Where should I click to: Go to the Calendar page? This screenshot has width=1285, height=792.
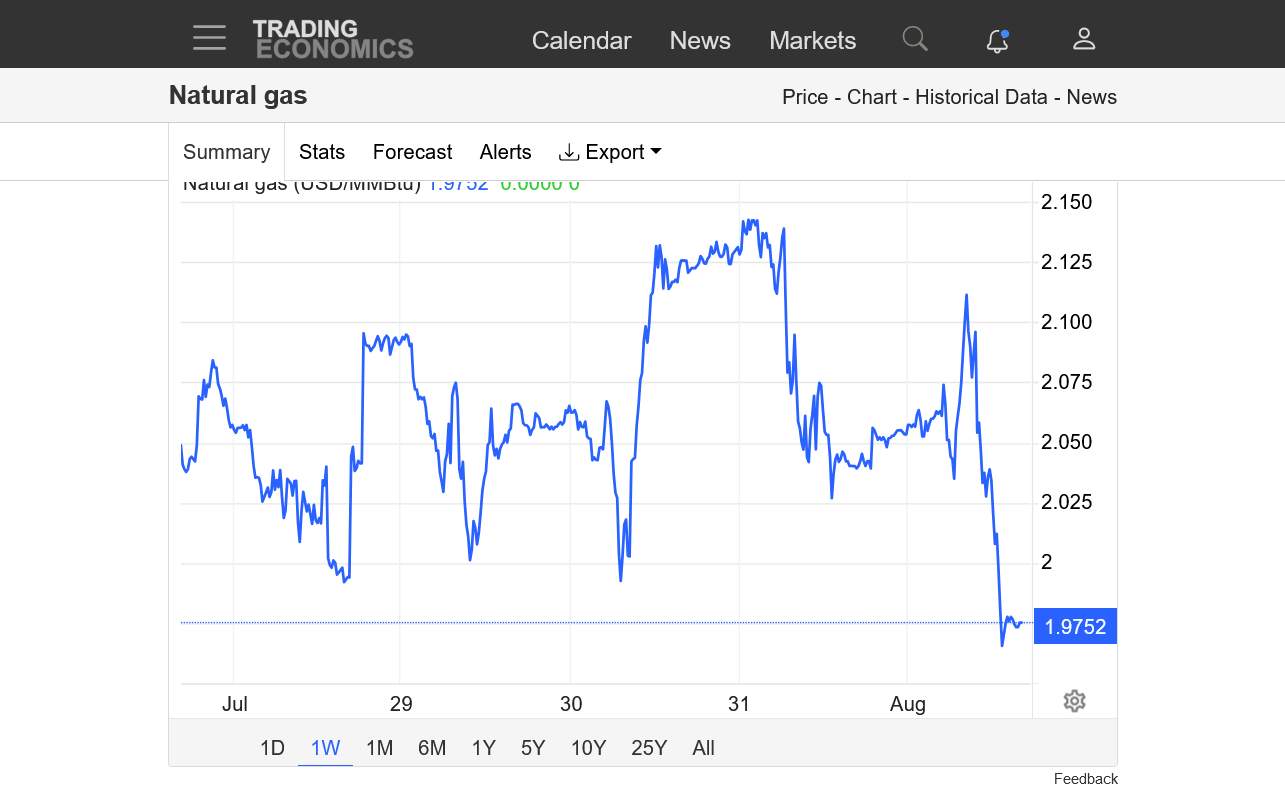(581, 40)
